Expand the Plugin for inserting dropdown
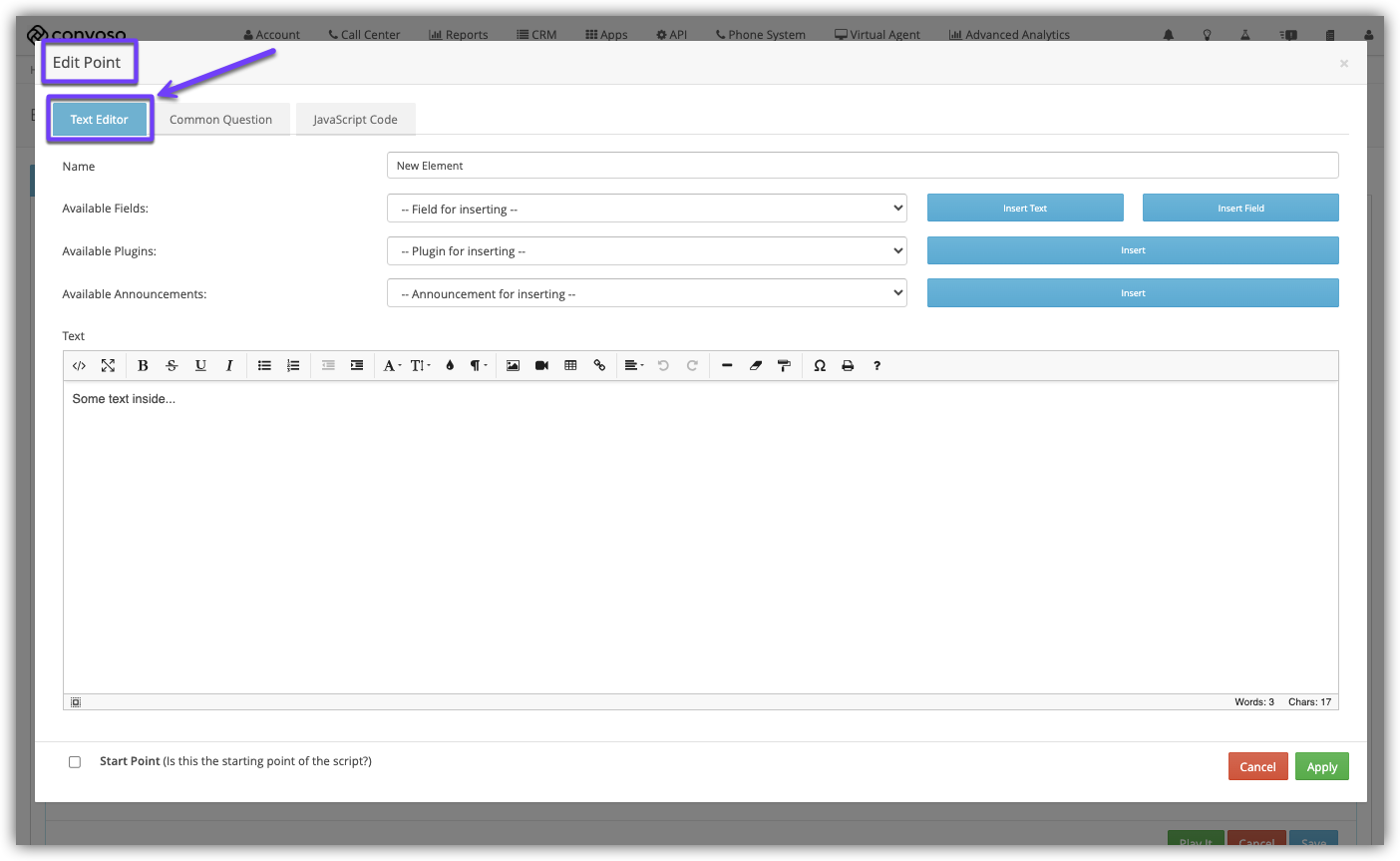The image size is (1400, 861). [646, 251]
